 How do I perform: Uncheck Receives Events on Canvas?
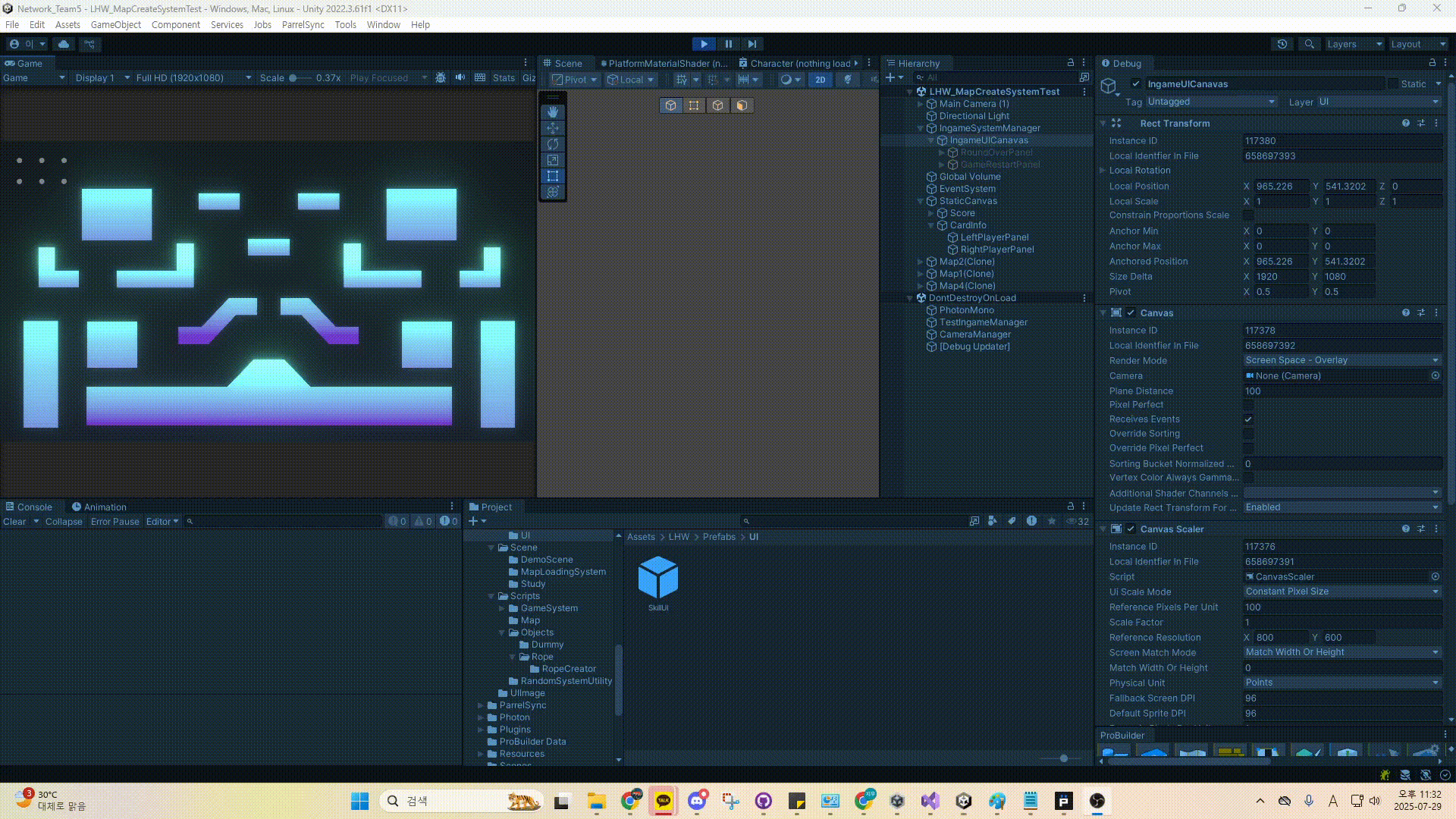tap(1248, 419)
